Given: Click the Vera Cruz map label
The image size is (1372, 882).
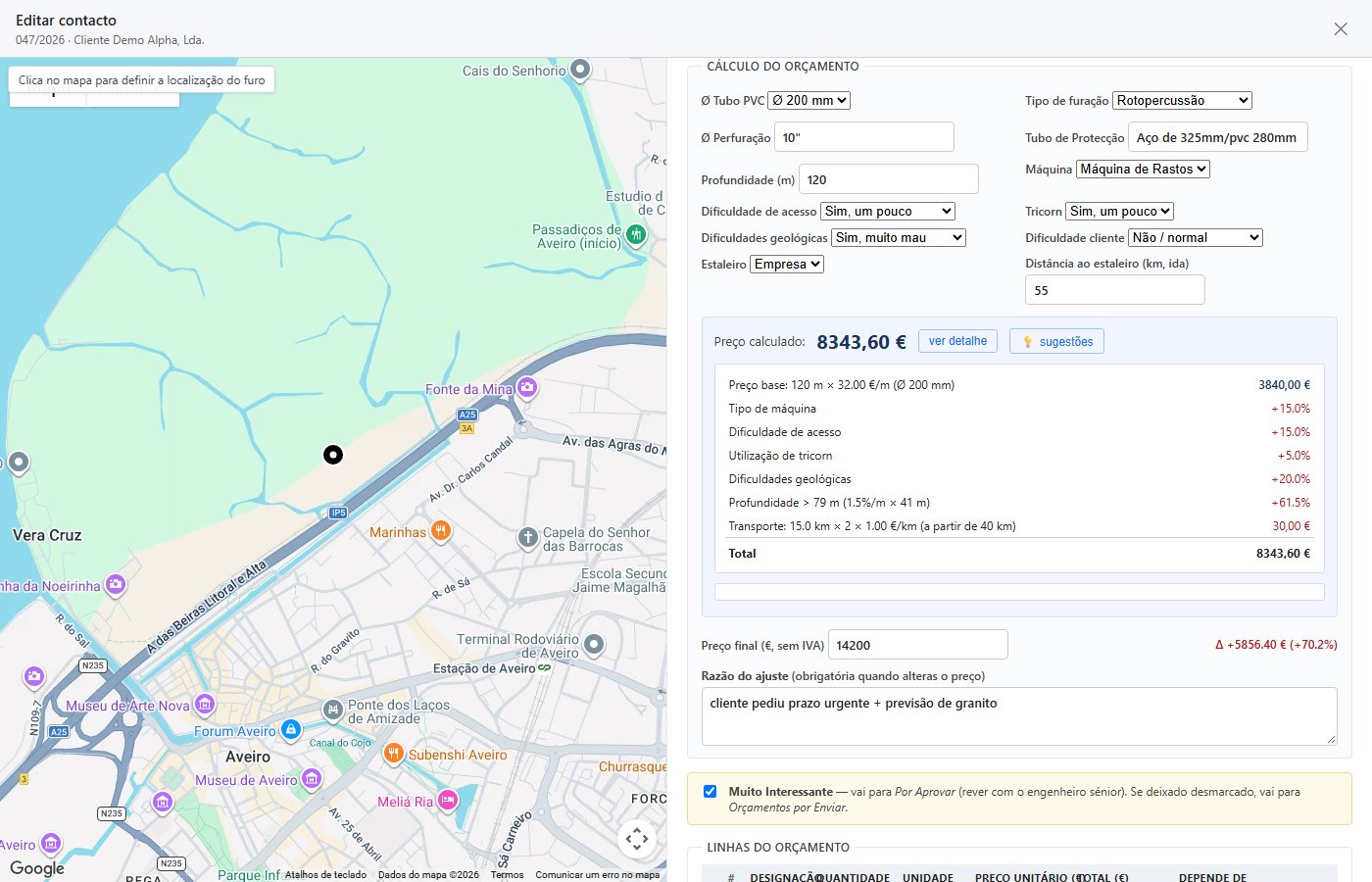Looking at the screenshot, I should tap(47, 535).
